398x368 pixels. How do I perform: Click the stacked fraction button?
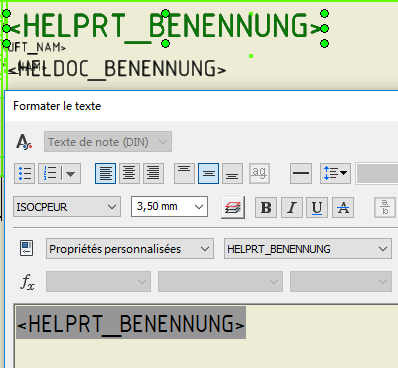pos(385,208)
